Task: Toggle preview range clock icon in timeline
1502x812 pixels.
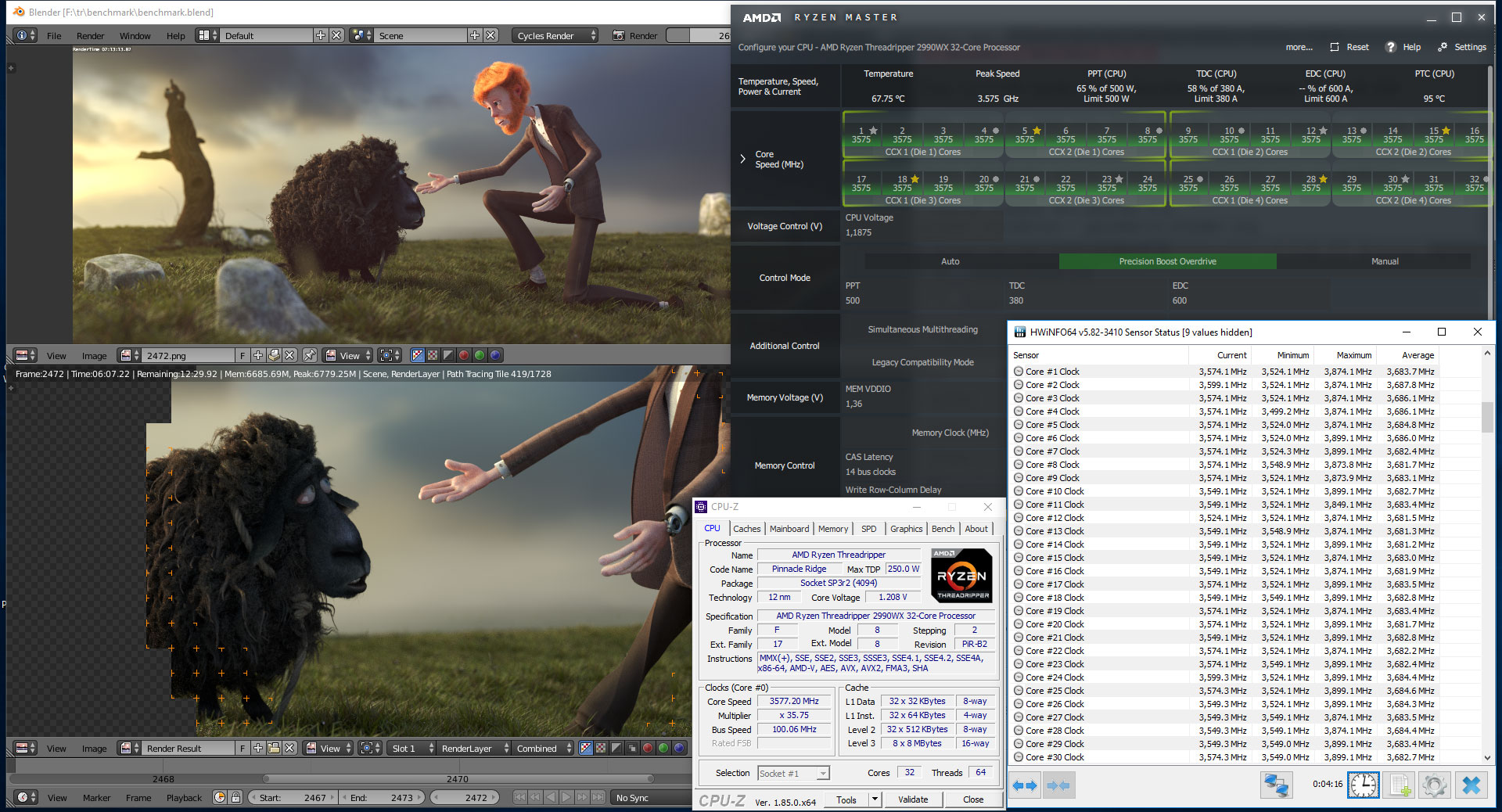Action: pyautogui.click(x=220, y=797)
